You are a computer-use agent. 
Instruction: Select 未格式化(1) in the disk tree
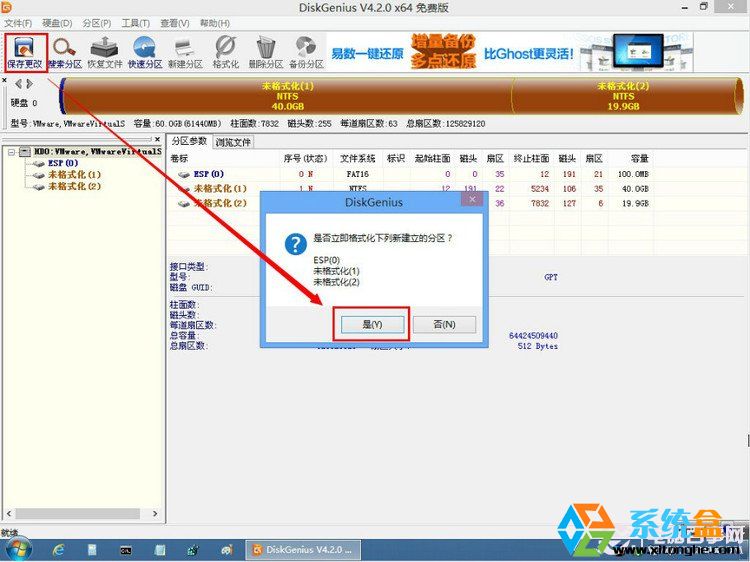click(x=74, y=175)
